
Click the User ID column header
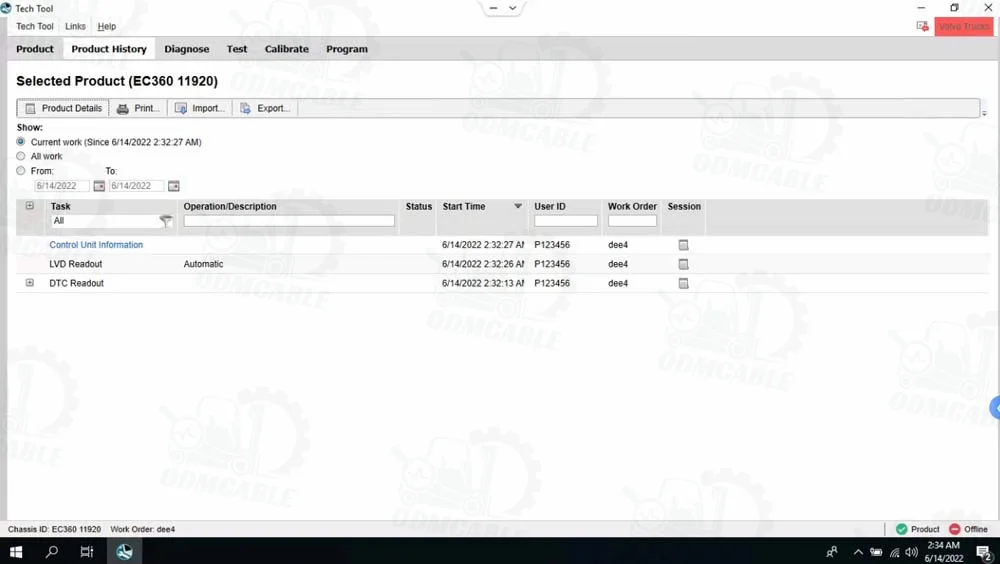[550, 206]
